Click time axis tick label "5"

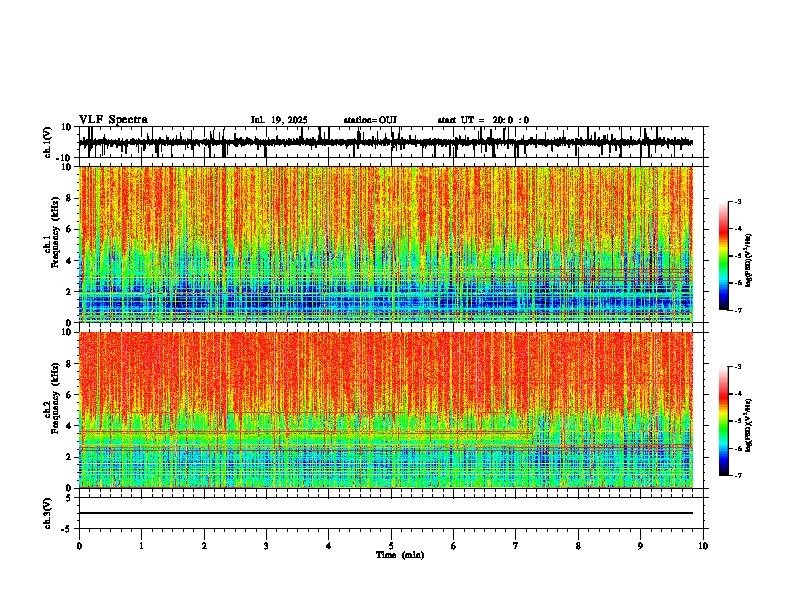391,546
